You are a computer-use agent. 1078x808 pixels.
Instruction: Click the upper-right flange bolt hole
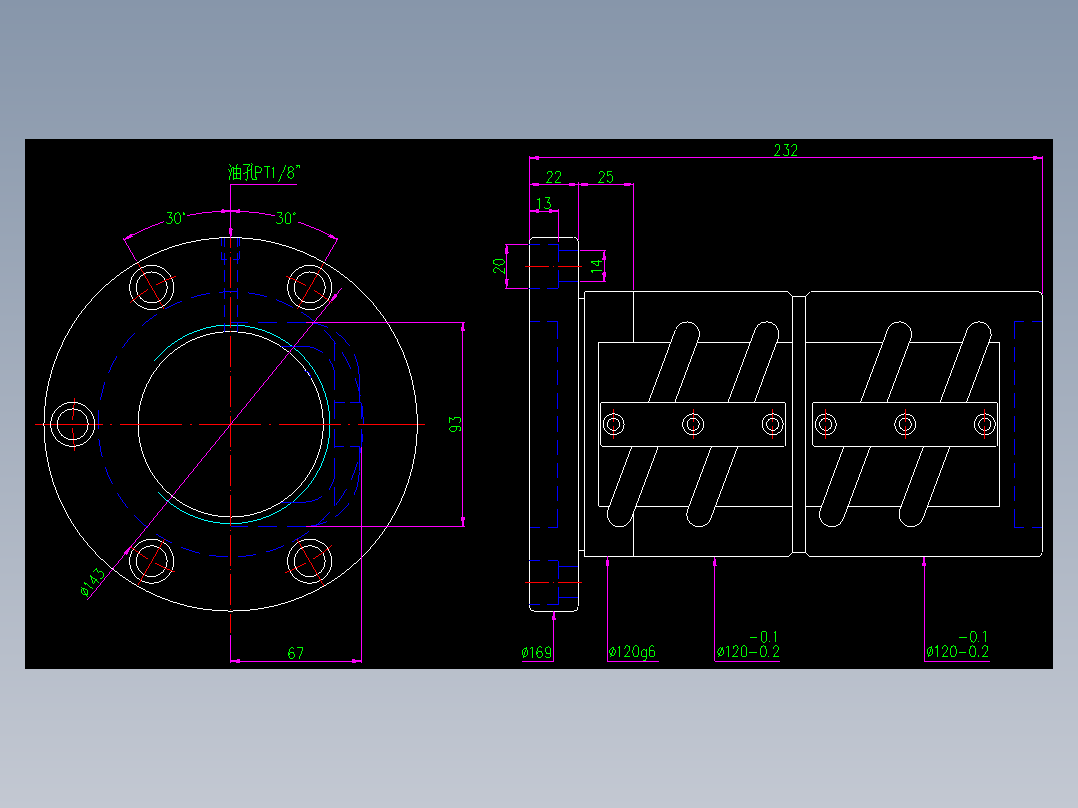point(309,287)
